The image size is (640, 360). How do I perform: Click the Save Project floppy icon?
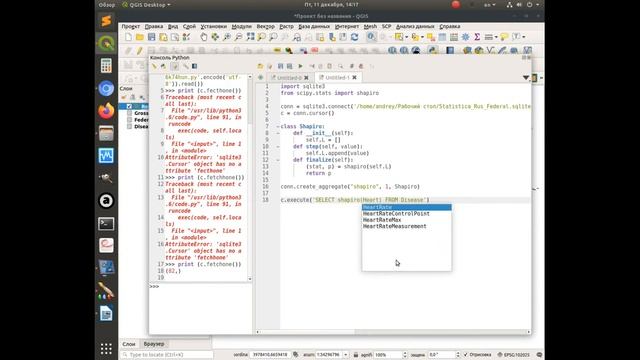tap(151, 37)
